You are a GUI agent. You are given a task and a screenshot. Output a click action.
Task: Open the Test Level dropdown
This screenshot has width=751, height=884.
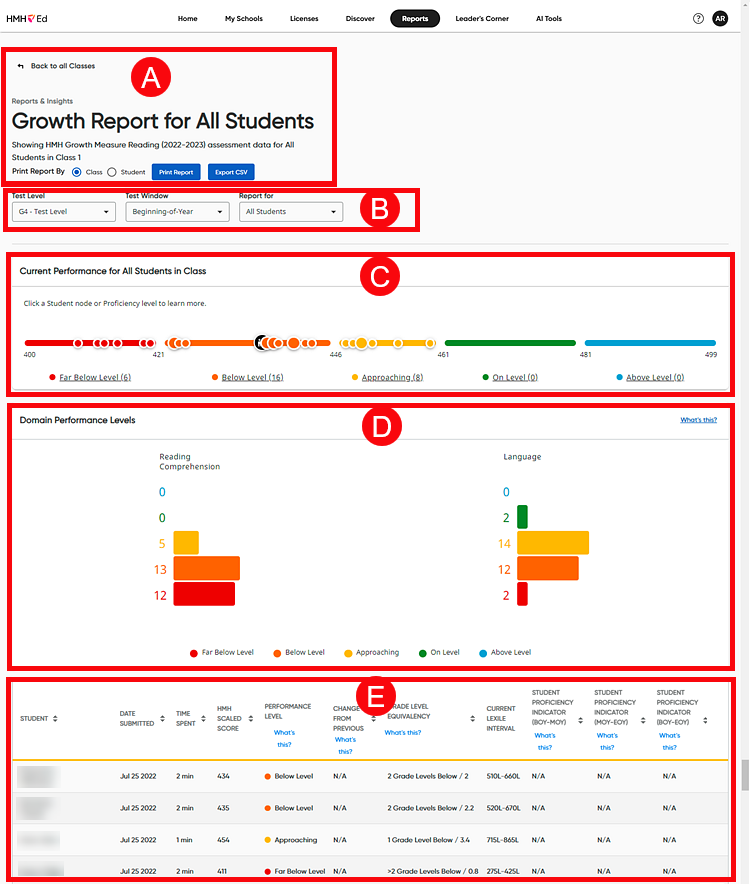(64, 211)
